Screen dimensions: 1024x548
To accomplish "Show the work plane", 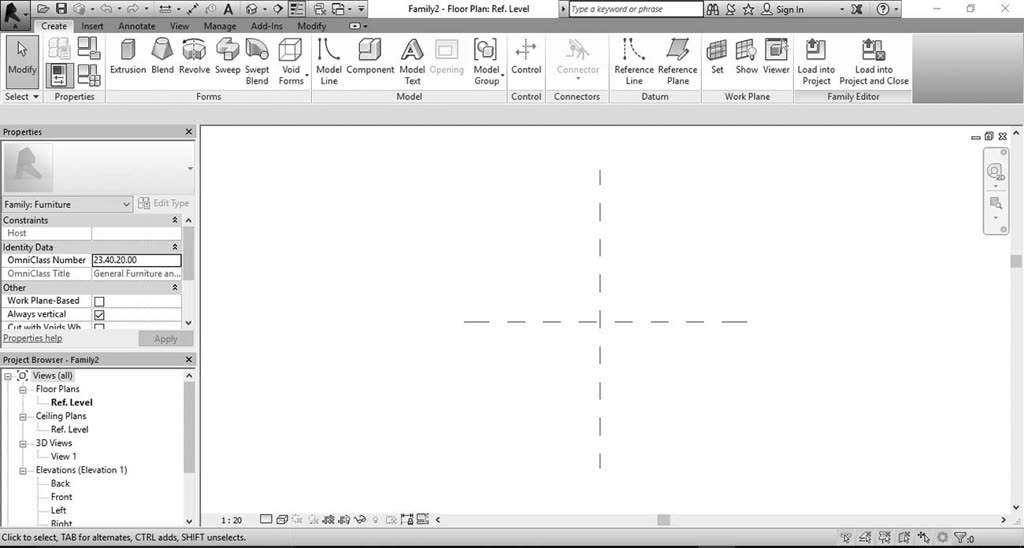I will [746, 57].
